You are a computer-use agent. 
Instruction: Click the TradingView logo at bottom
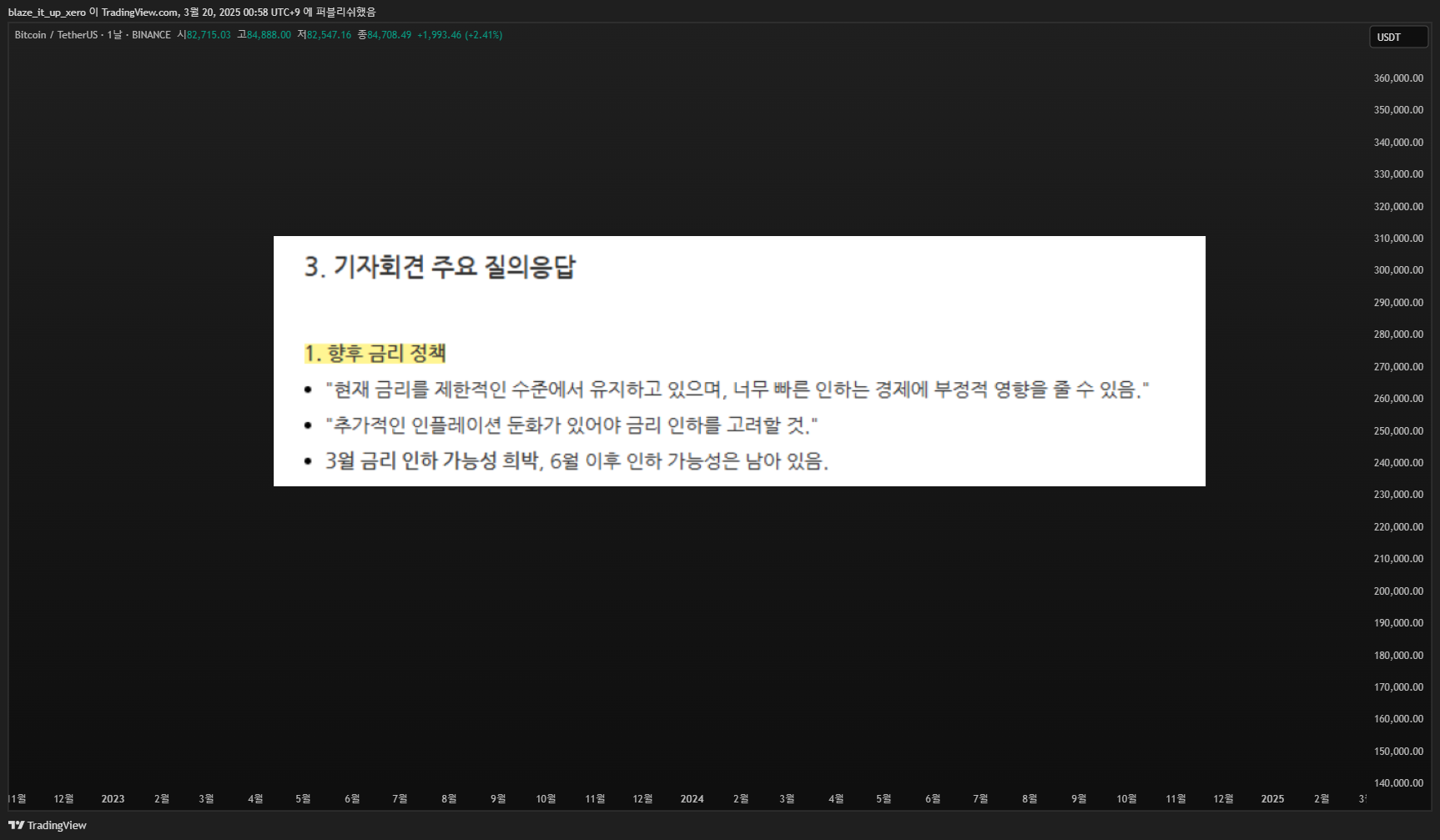coord(48,825)
